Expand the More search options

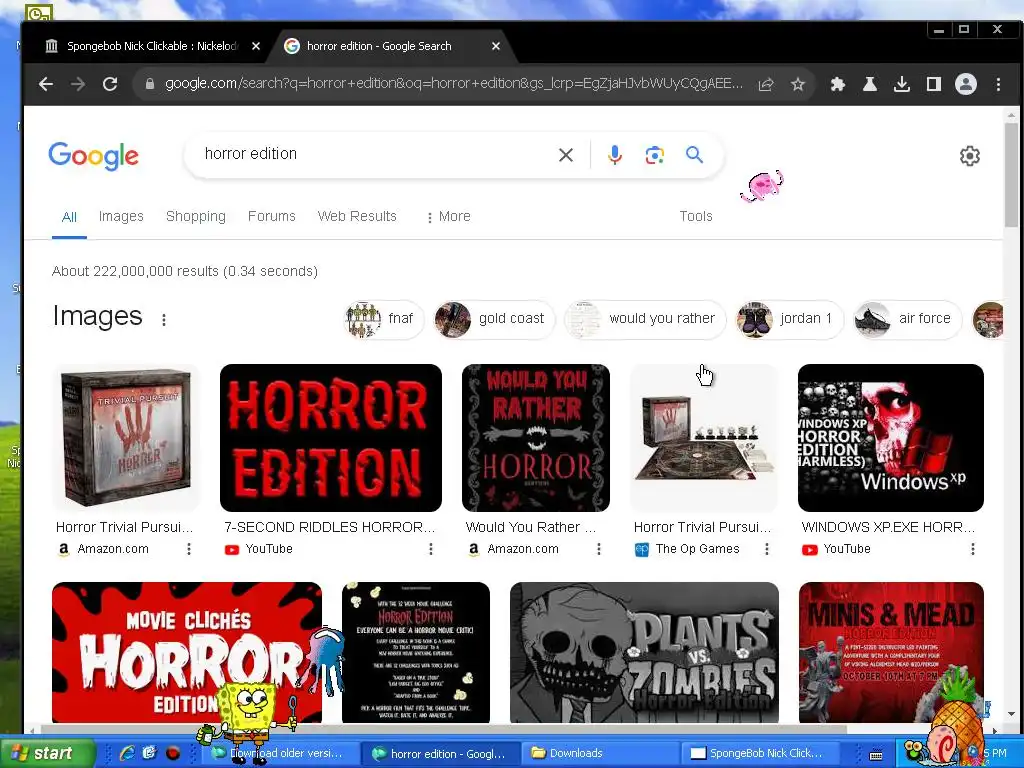(448, 216)
